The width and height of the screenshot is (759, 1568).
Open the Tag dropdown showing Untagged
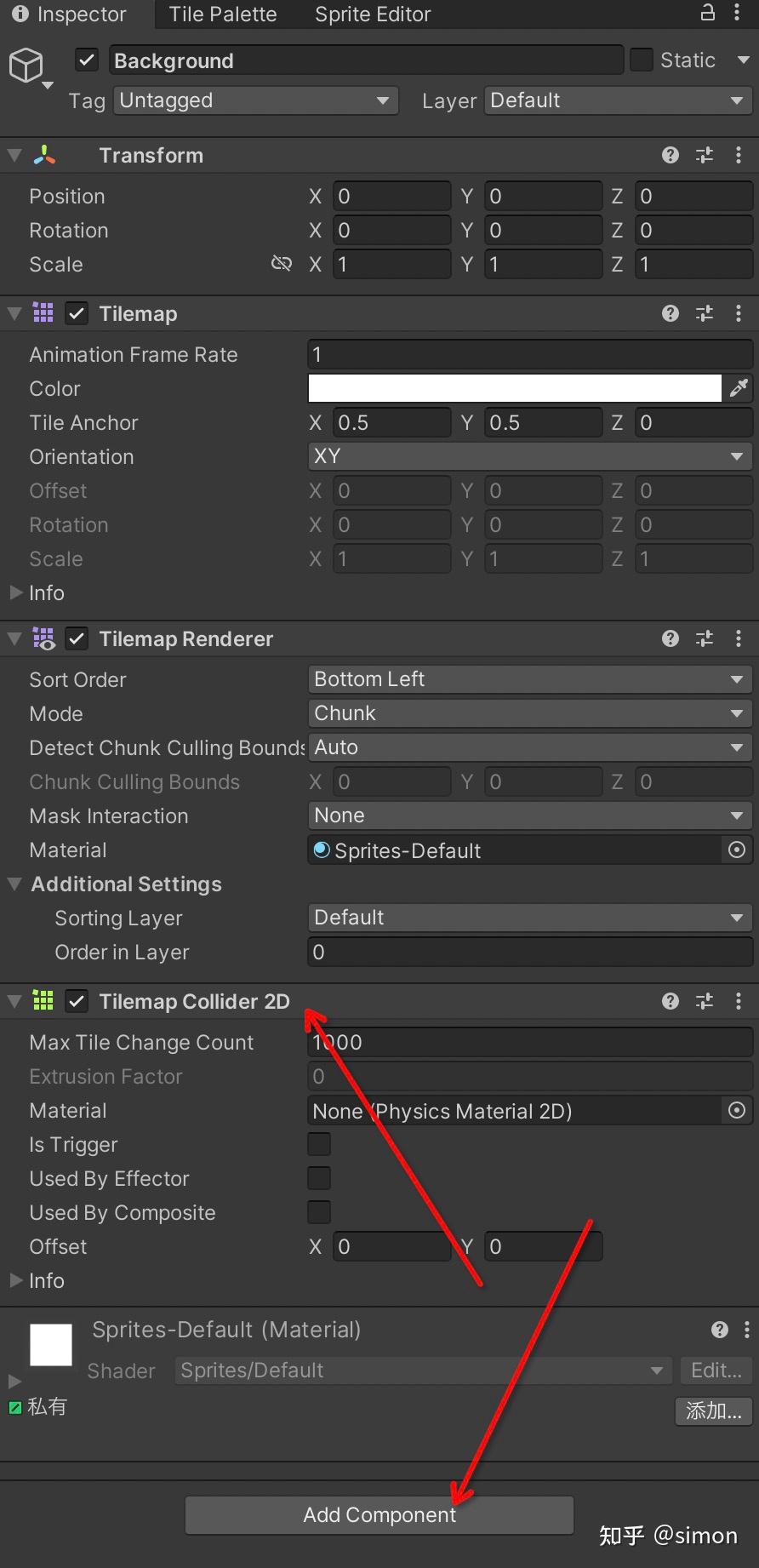(255, 100)
